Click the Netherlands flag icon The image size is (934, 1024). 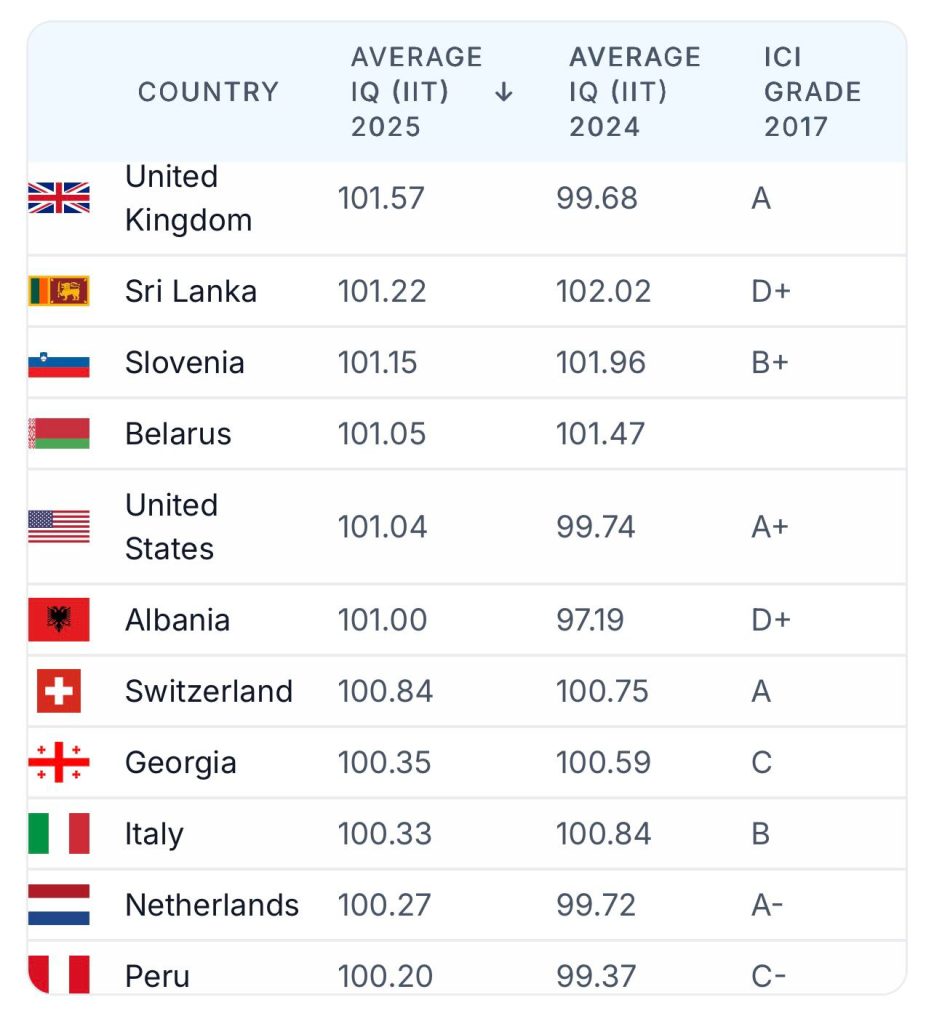tap(59, 905)
